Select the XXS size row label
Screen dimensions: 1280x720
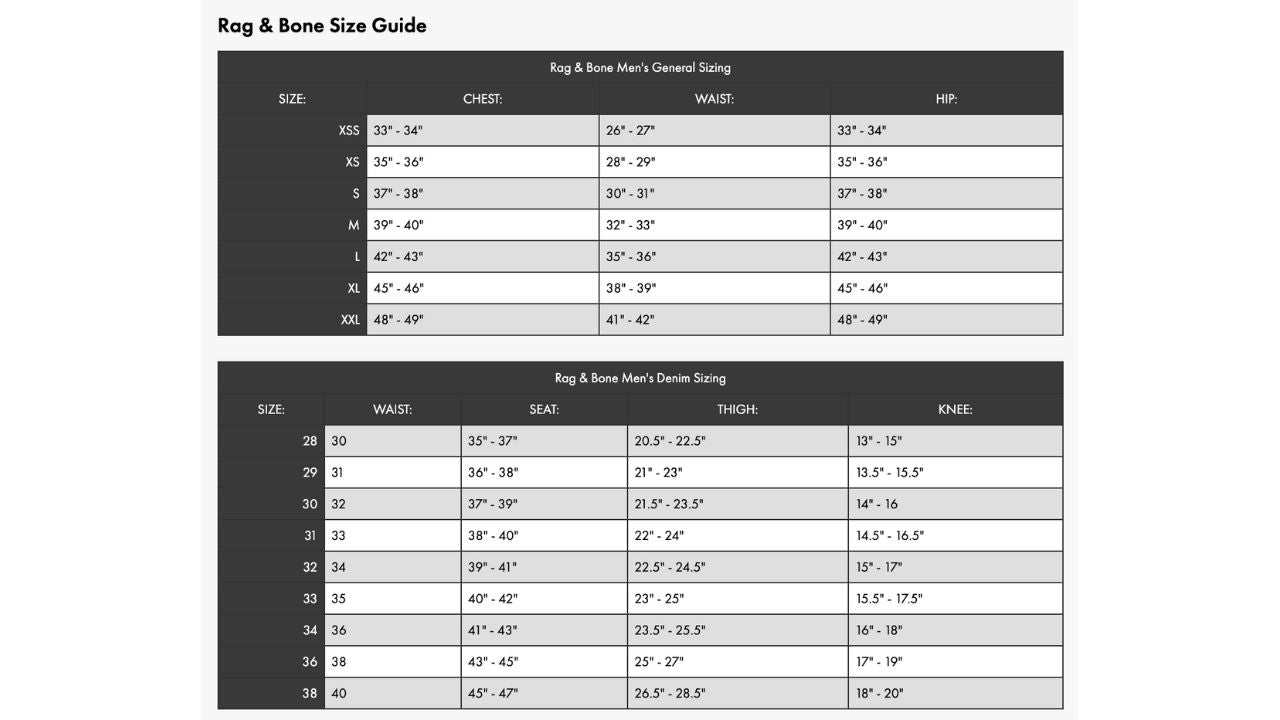click(x=349, y=130)
